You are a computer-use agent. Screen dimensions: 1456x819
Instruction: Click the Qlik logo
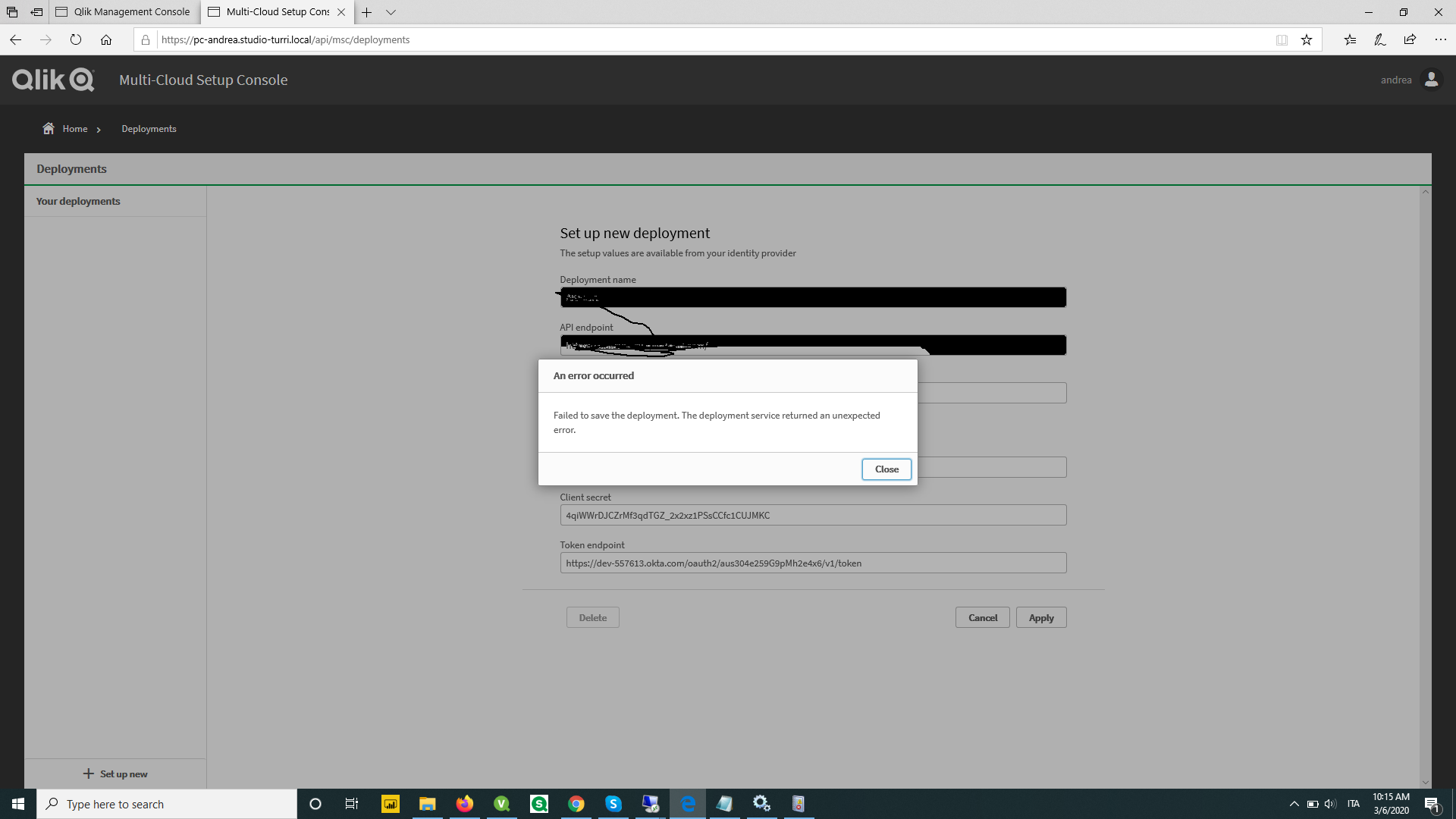point(53,80)
